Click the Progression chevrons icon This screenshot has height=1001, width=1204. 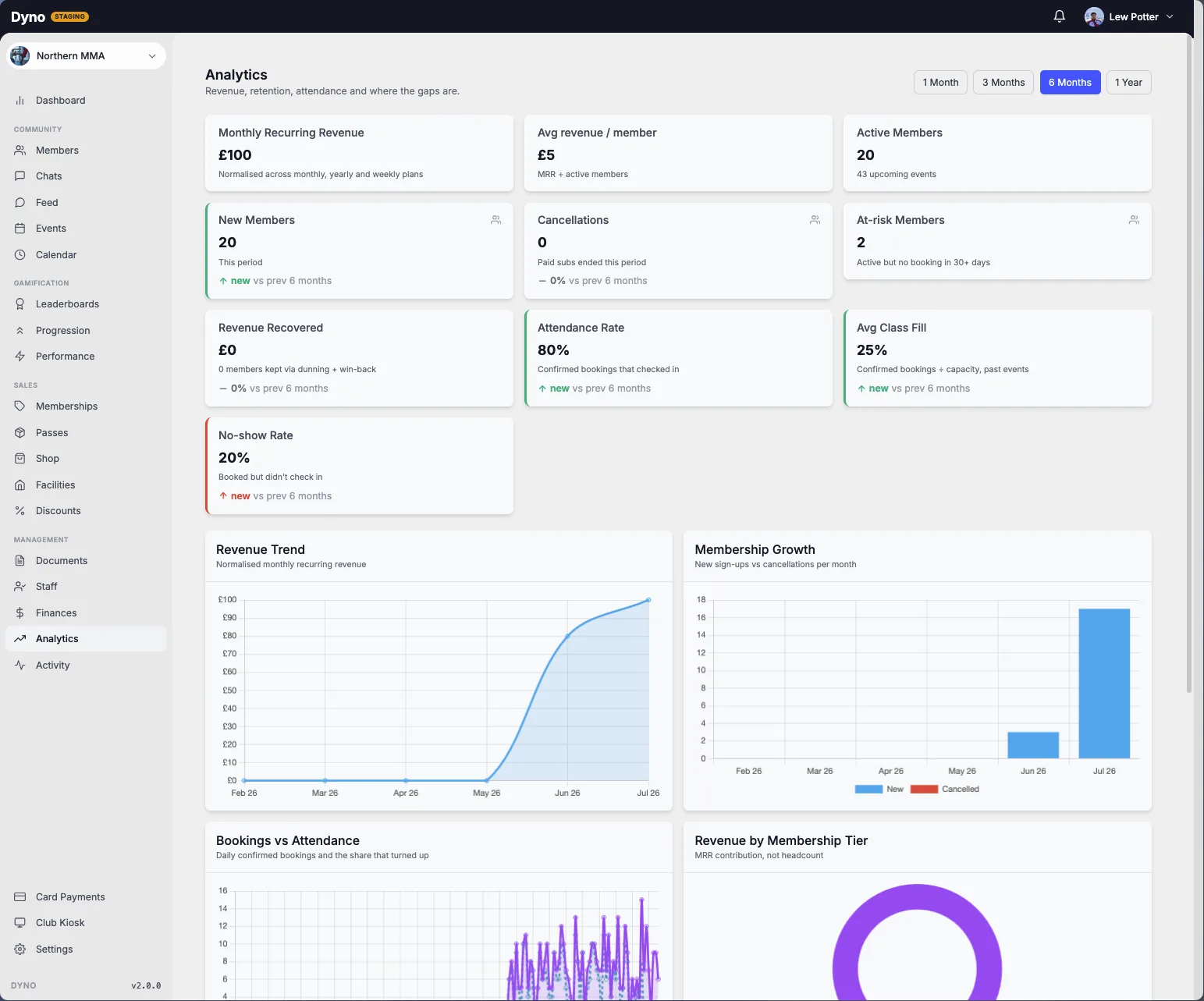coord(20,331)
